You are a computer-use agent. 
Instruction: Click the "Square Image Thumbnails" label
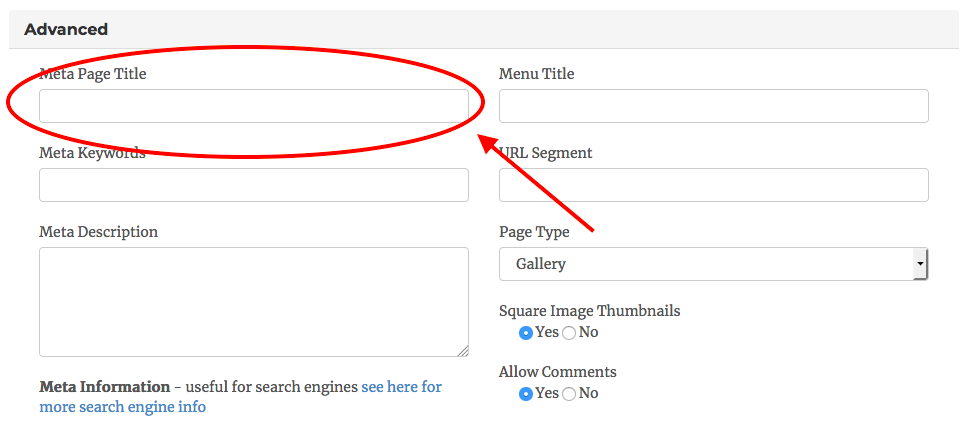[589, 311]
